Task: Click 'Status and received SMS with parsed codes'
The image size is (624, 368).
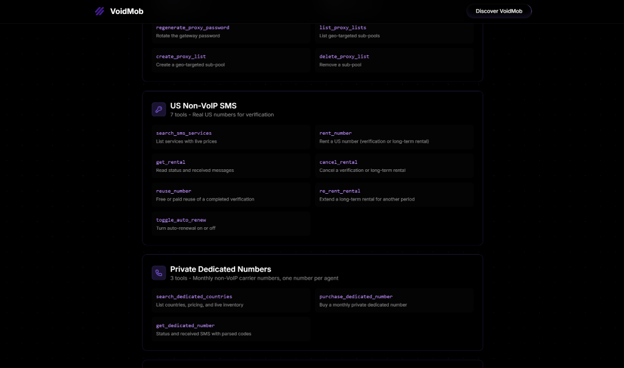Action: [203, 334]
